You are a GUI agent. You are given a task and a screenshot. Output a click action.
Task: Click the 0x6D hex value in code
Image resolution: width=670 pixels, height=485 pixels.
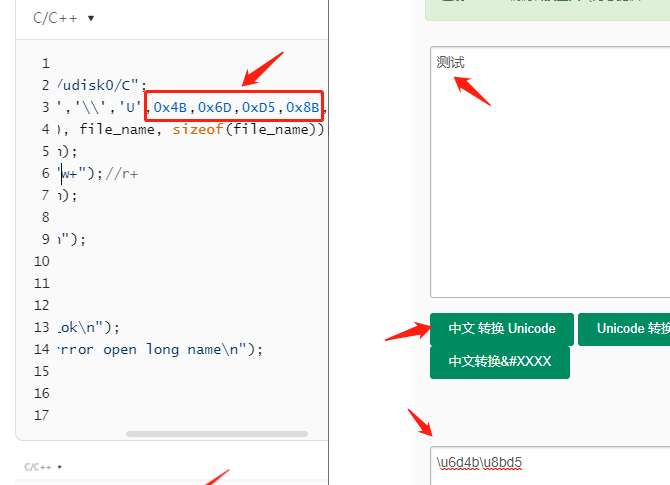point(215,107)
